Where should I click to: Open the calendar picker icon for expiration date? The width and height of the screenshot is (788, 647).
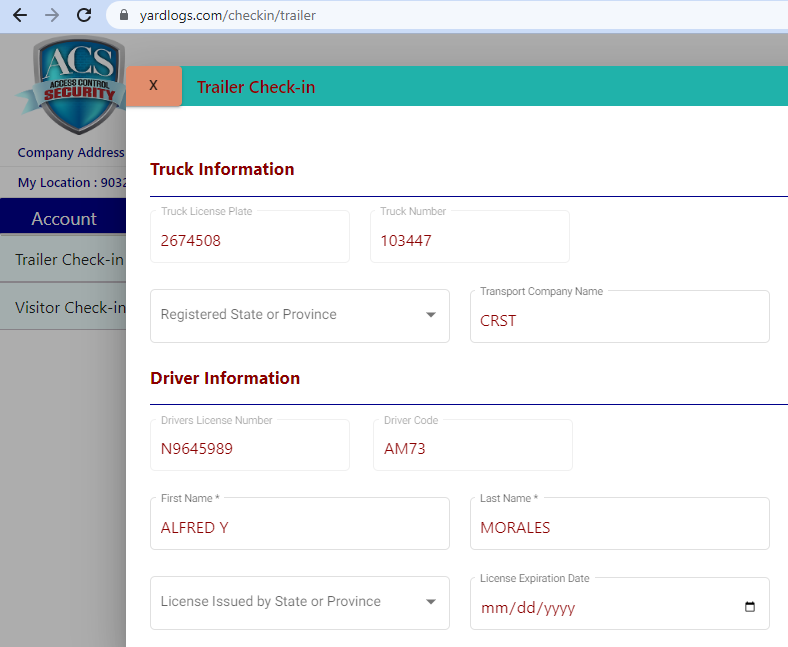pos(749,606)
